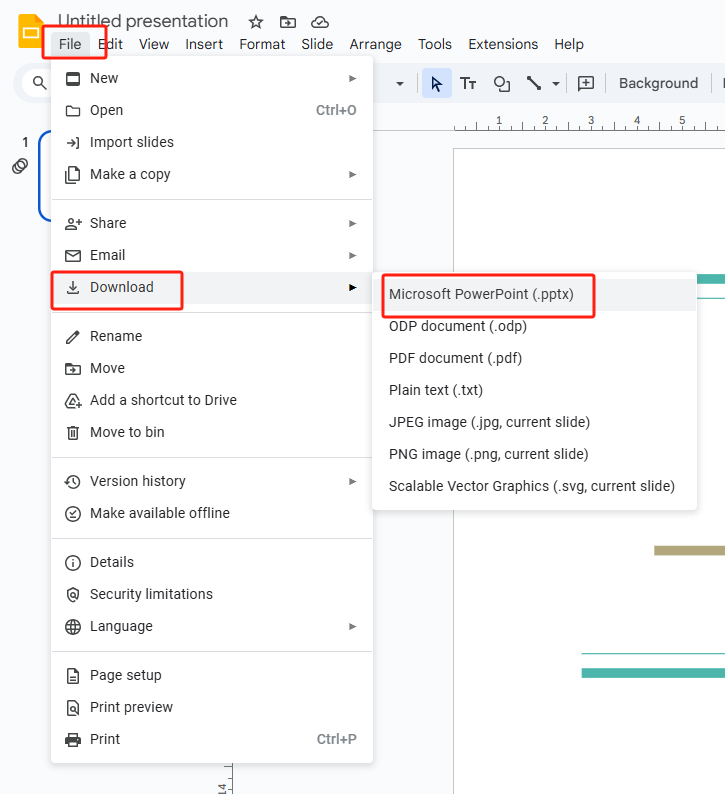The image size is (725, 794).
Task: Open the zoom dropdown arrow in toolbar
Action: pos(399,84)
